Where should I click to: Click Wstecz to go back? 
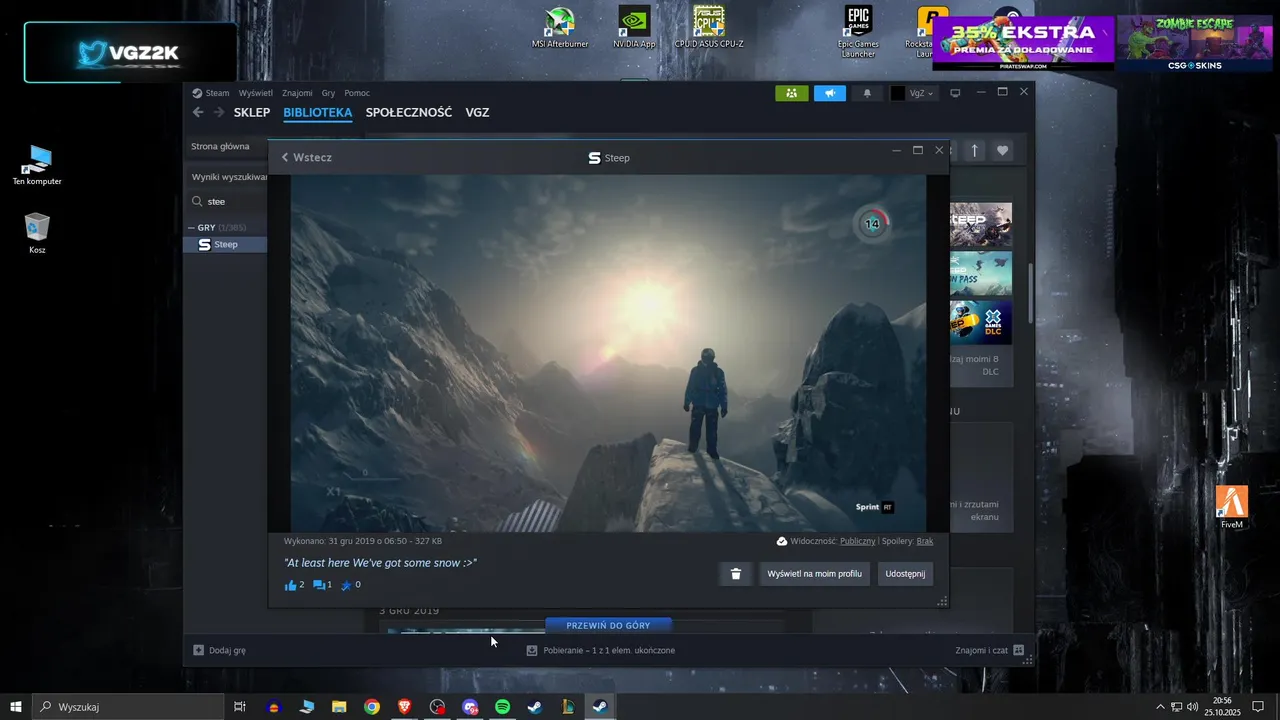[306, 158]
